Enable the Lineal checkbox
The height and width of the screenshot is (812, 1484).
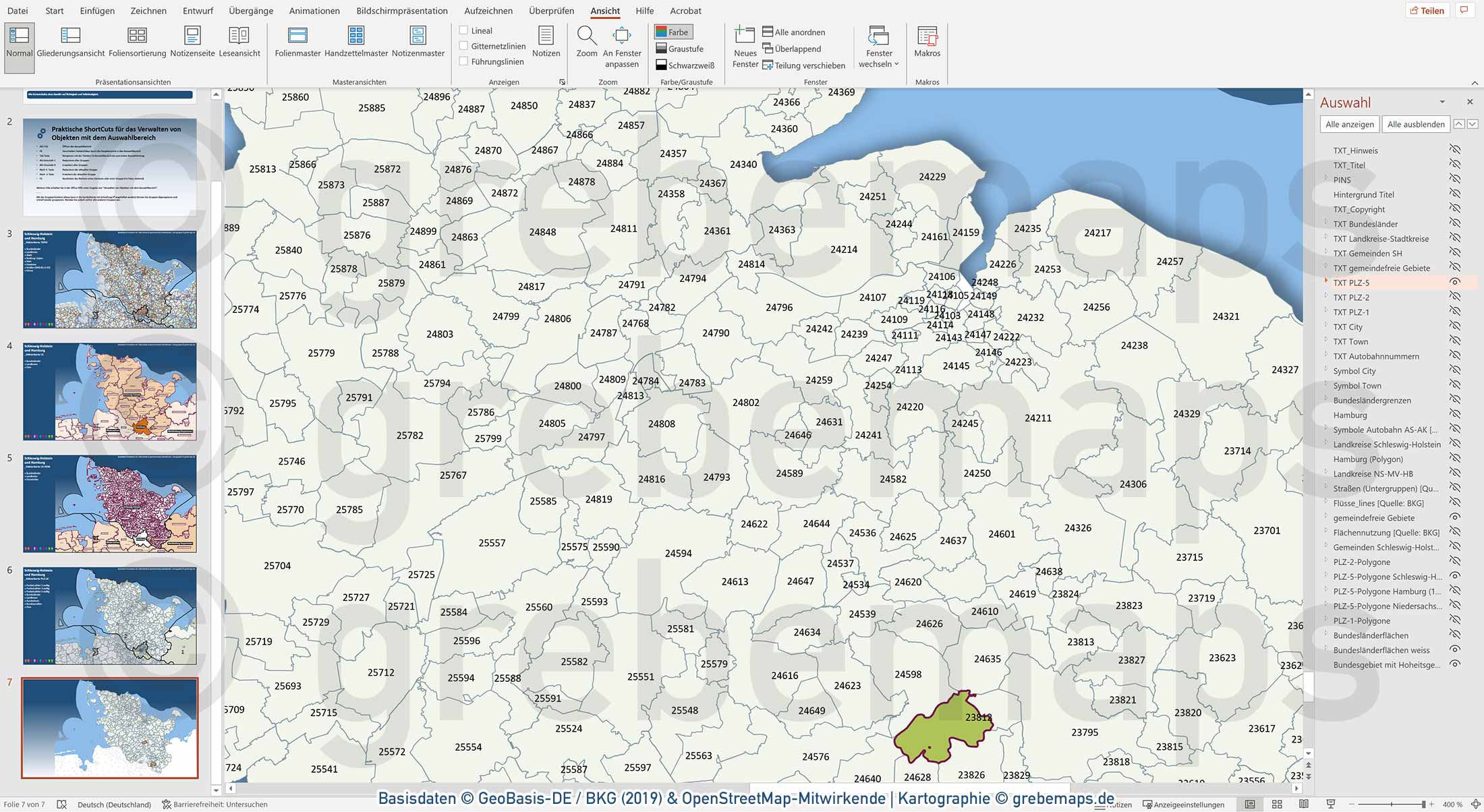pos(463,30)
